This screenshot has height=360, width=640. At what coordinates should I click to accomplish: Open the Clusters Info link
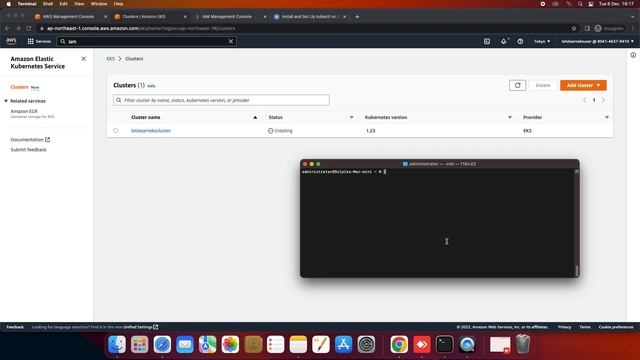coord(151,86)
